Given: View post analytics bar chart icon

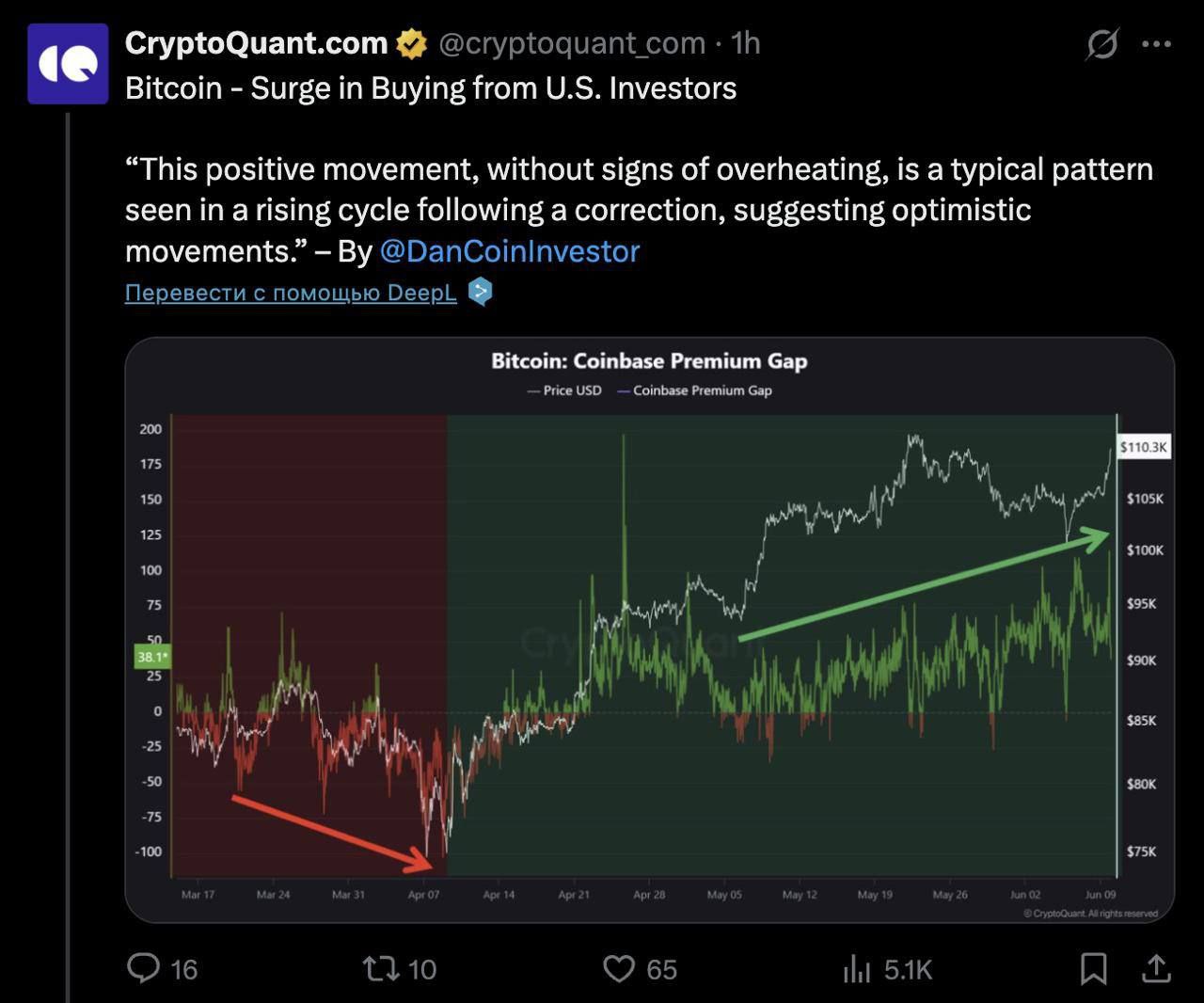Looking at the screenshot, I should pyautogui.click(x=857, y=968).
